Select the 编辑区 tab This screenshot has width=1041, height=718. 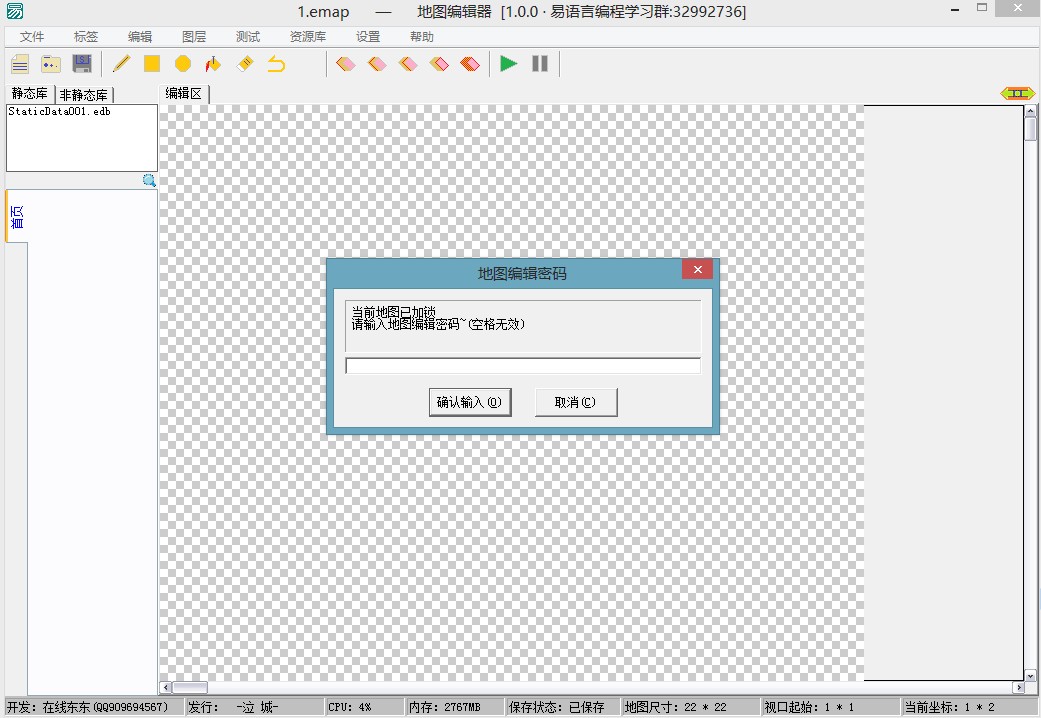pyautogui.click(x=184, y=94)
